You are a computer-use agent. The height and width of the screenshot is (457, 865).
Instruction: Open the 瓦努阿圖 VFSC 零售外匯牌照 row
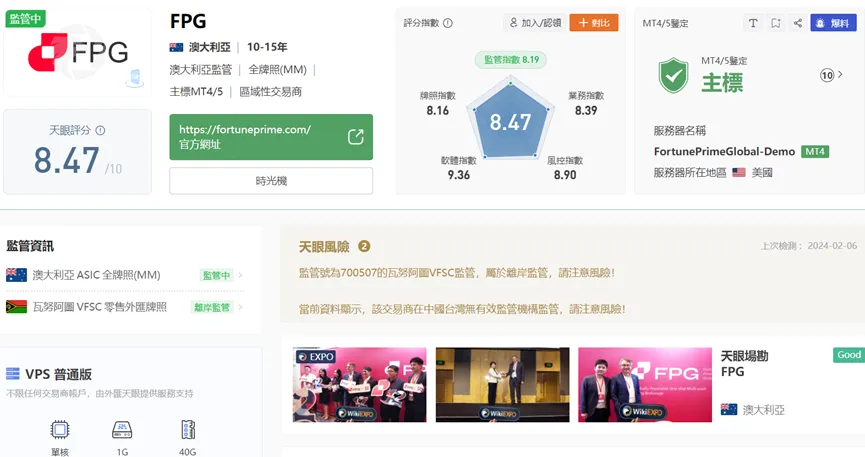[x=125, y=307]
